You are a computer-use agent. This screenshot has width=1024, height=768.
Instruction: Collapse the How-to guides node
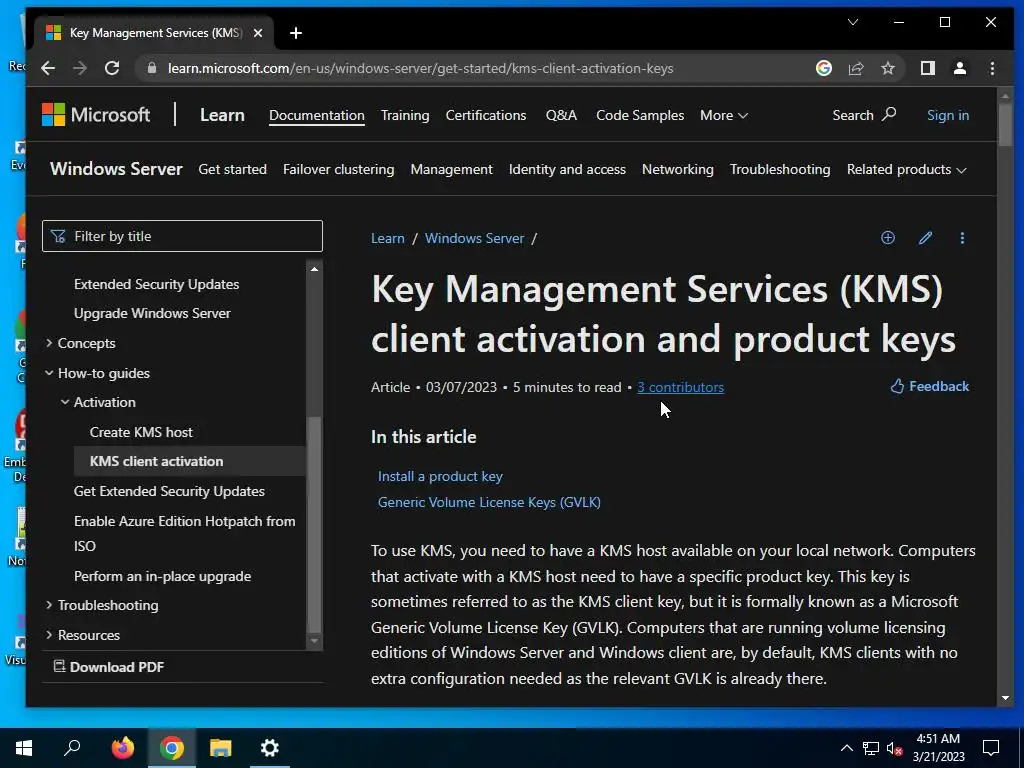point(49,373)
